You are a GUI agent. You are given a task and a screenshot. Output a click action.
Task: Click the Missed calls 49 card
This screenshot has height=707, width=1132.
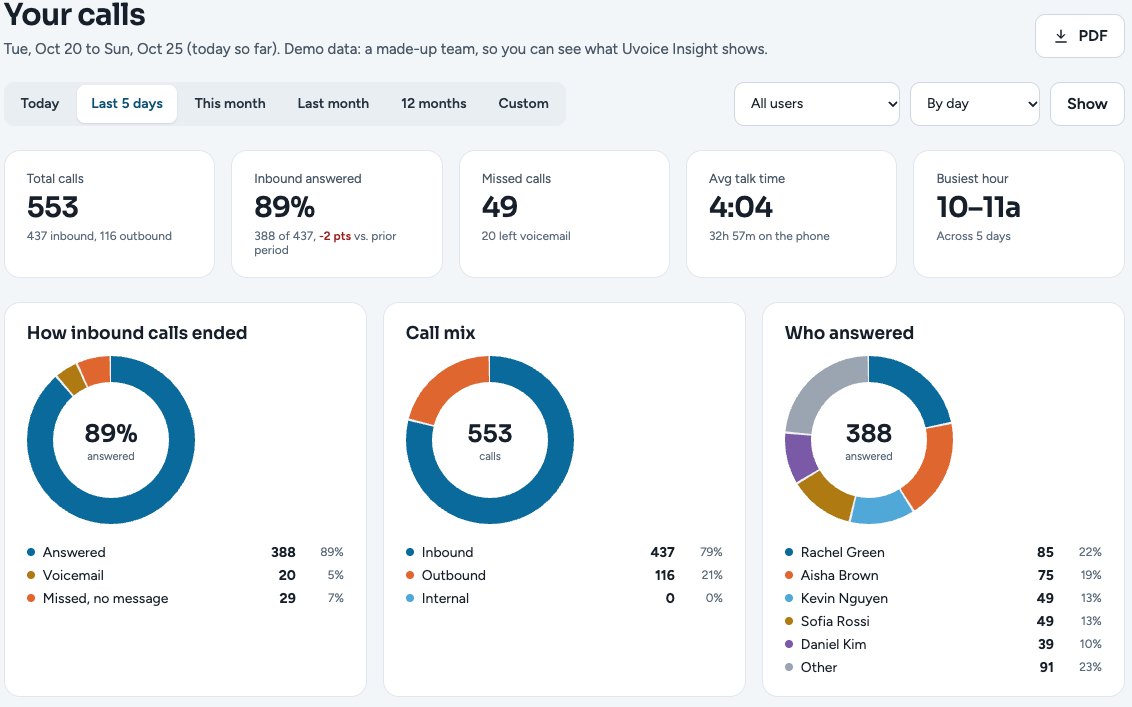(565, 214)
